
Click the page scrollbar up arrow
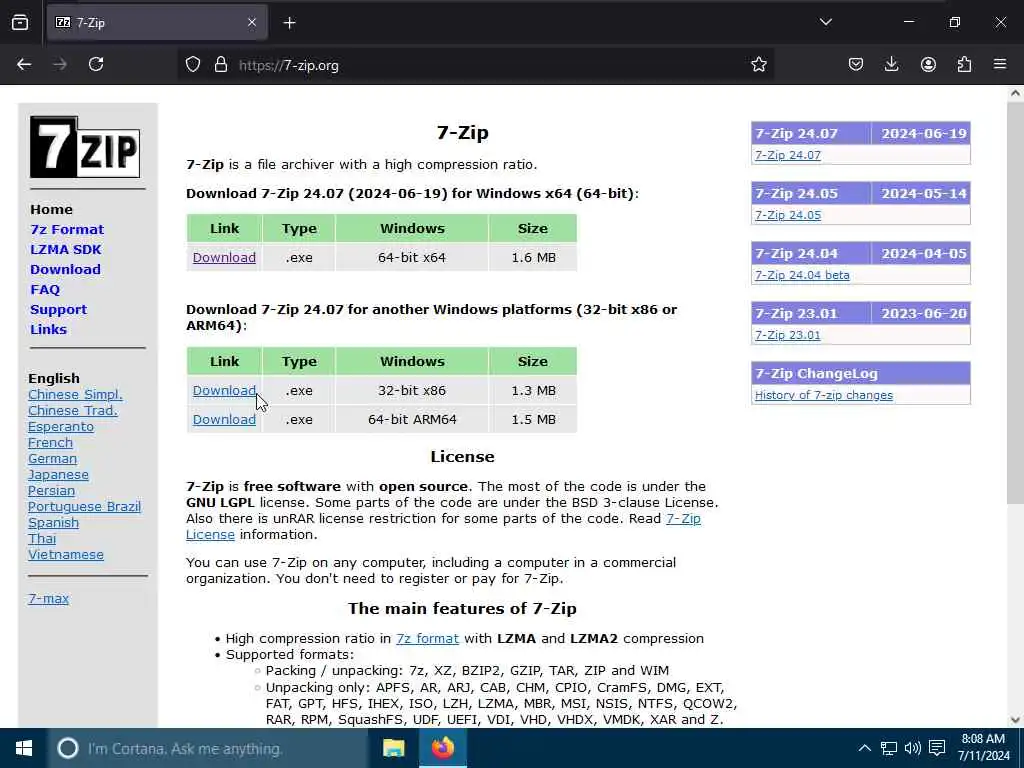(x=1015, y=93)
